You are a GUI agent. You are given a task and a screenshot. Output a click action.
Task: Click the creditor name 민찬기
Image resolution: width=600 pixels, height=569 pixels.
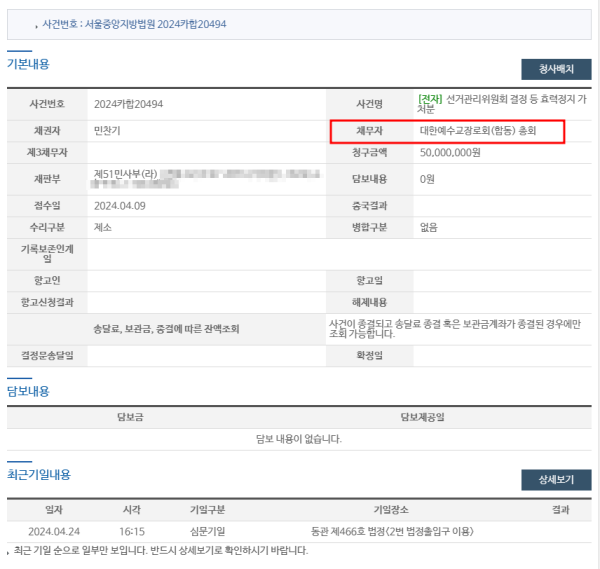[107, 131]
